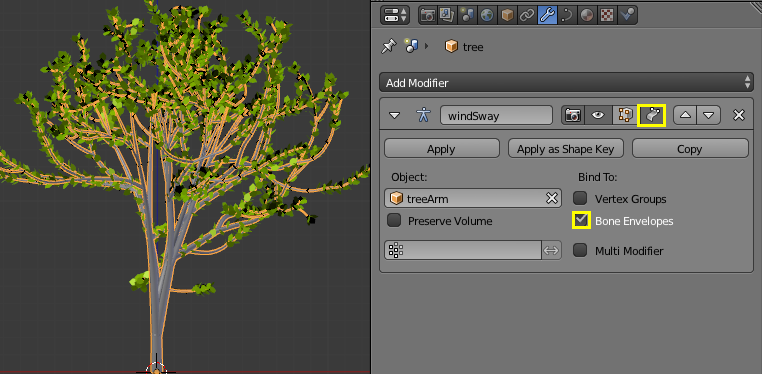Enable Multi Modifier checkbox
Image resolution: width=762 pixels, height=374 pixels.
click(580, 251)
